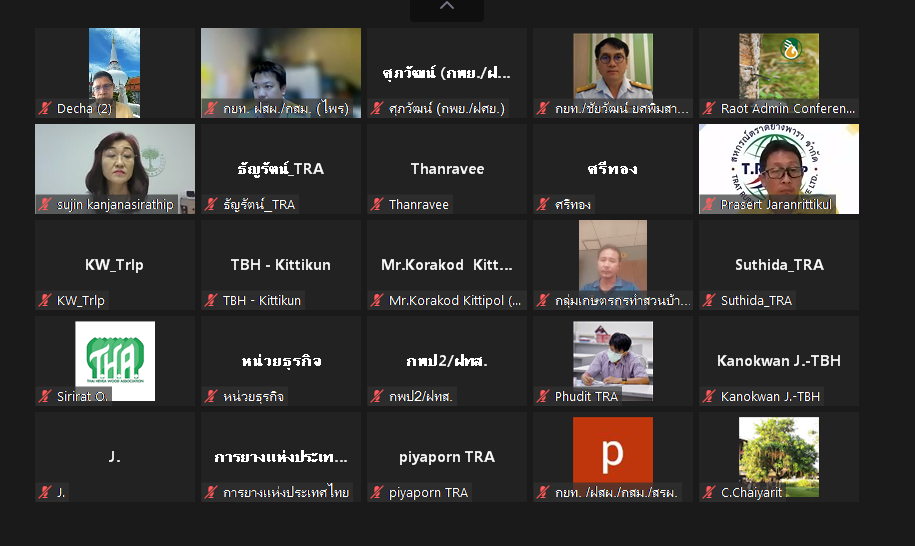This screenshot has width=915, height=546.
Task: Click the muted mic icon beside Suthida_TRA
Action: [x=709, y=300]
